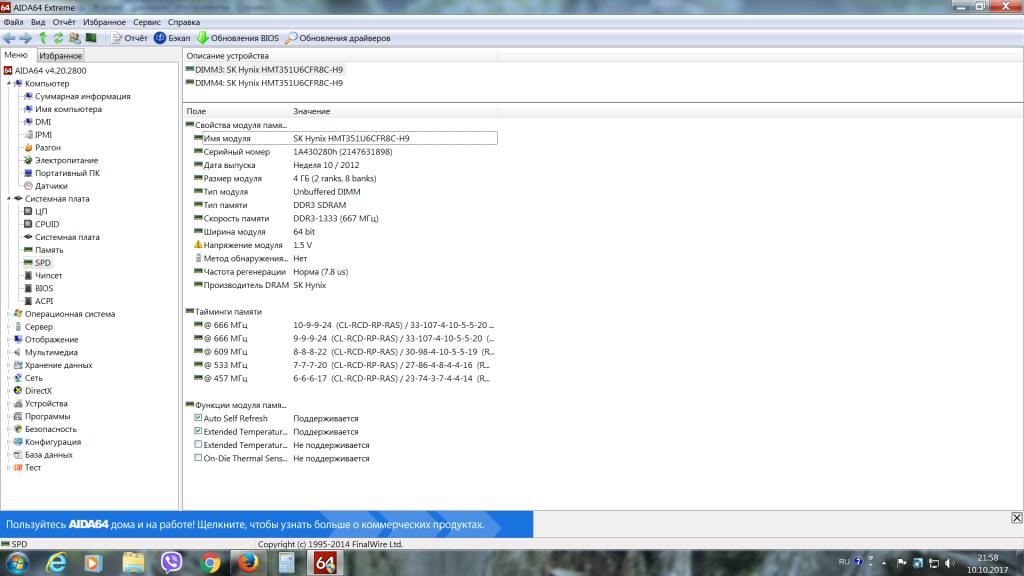Screen dimensions: 1024x576
Task: Toggle the Auto Self Refresh checkbox
Action: [198, 419]
